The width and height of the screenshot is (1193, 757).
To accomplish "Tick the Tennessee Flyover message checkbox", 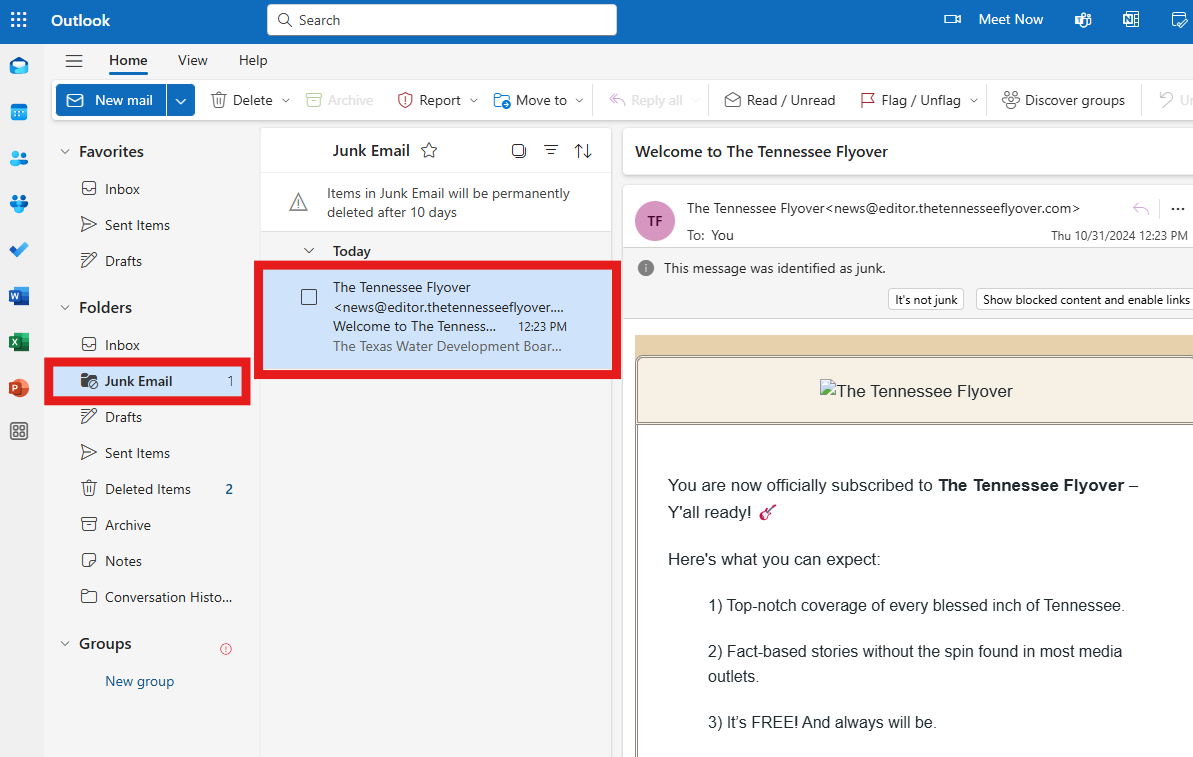I will coord(309,297).
